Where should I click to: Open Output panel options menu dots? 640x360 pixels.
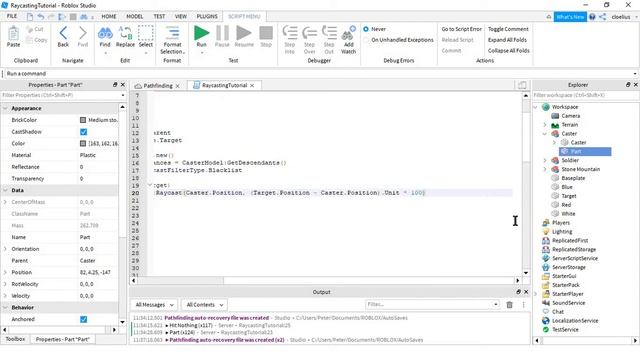(x=523, y=304)
